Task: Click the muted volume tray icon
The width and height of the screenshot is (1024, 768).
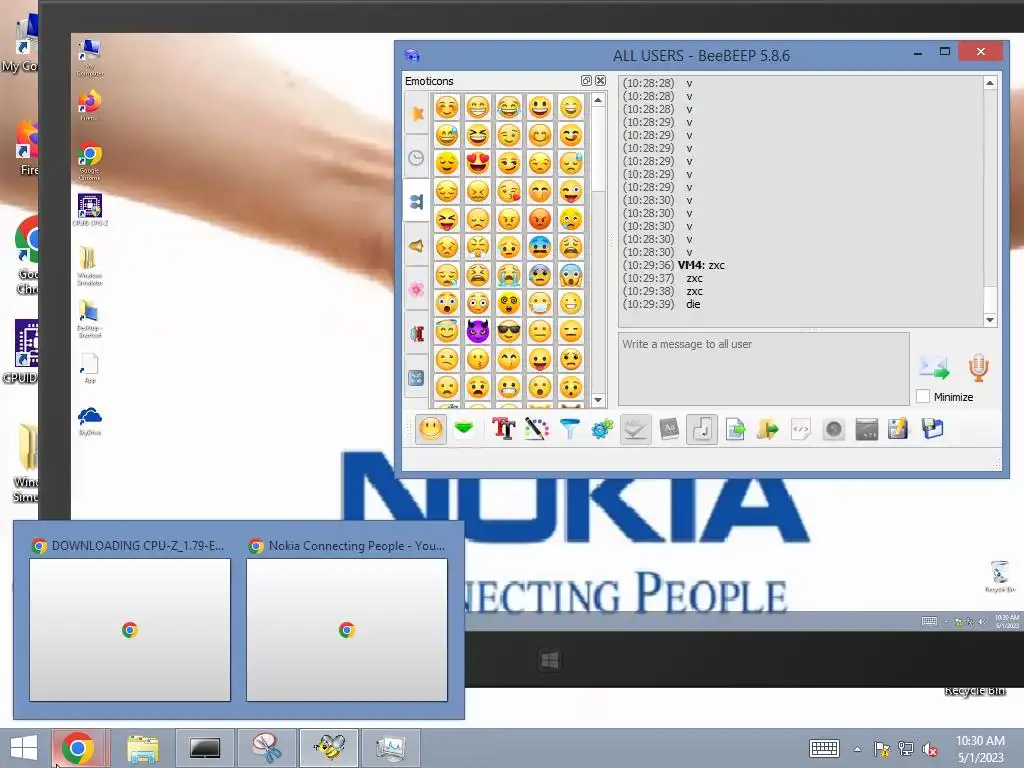Action: click(930, 749)
